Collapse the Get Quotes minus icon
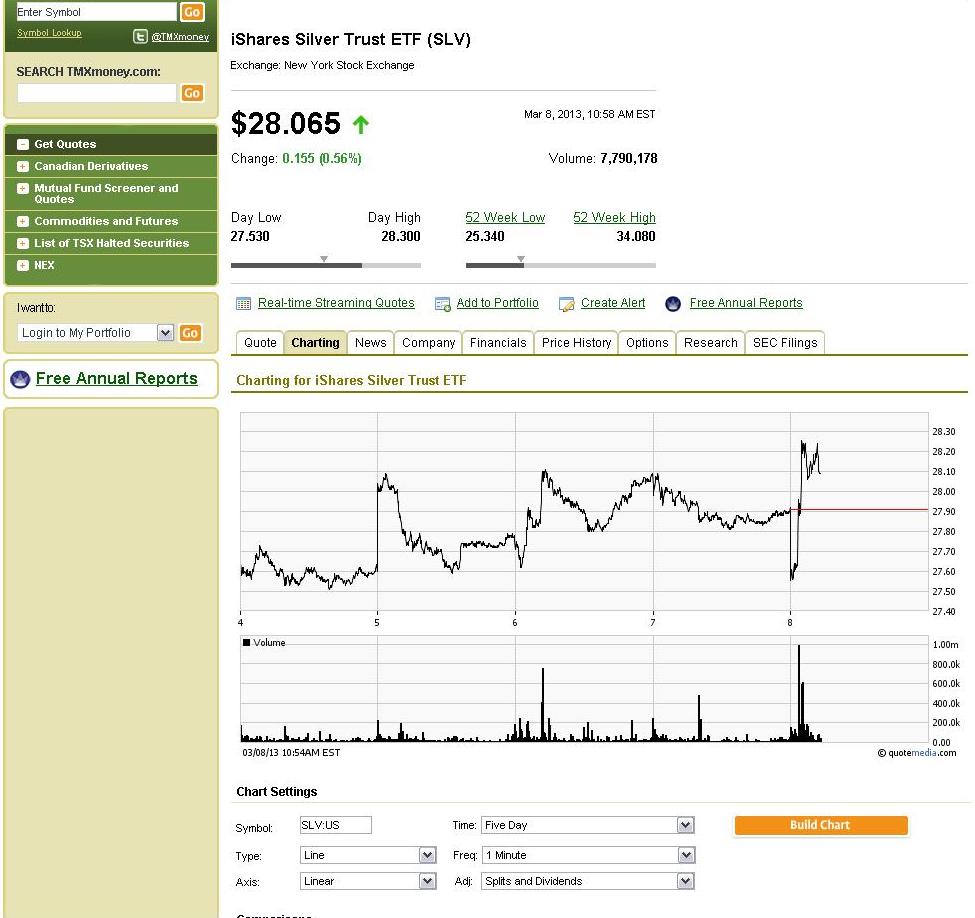The image size is (975, 918). 23,144
